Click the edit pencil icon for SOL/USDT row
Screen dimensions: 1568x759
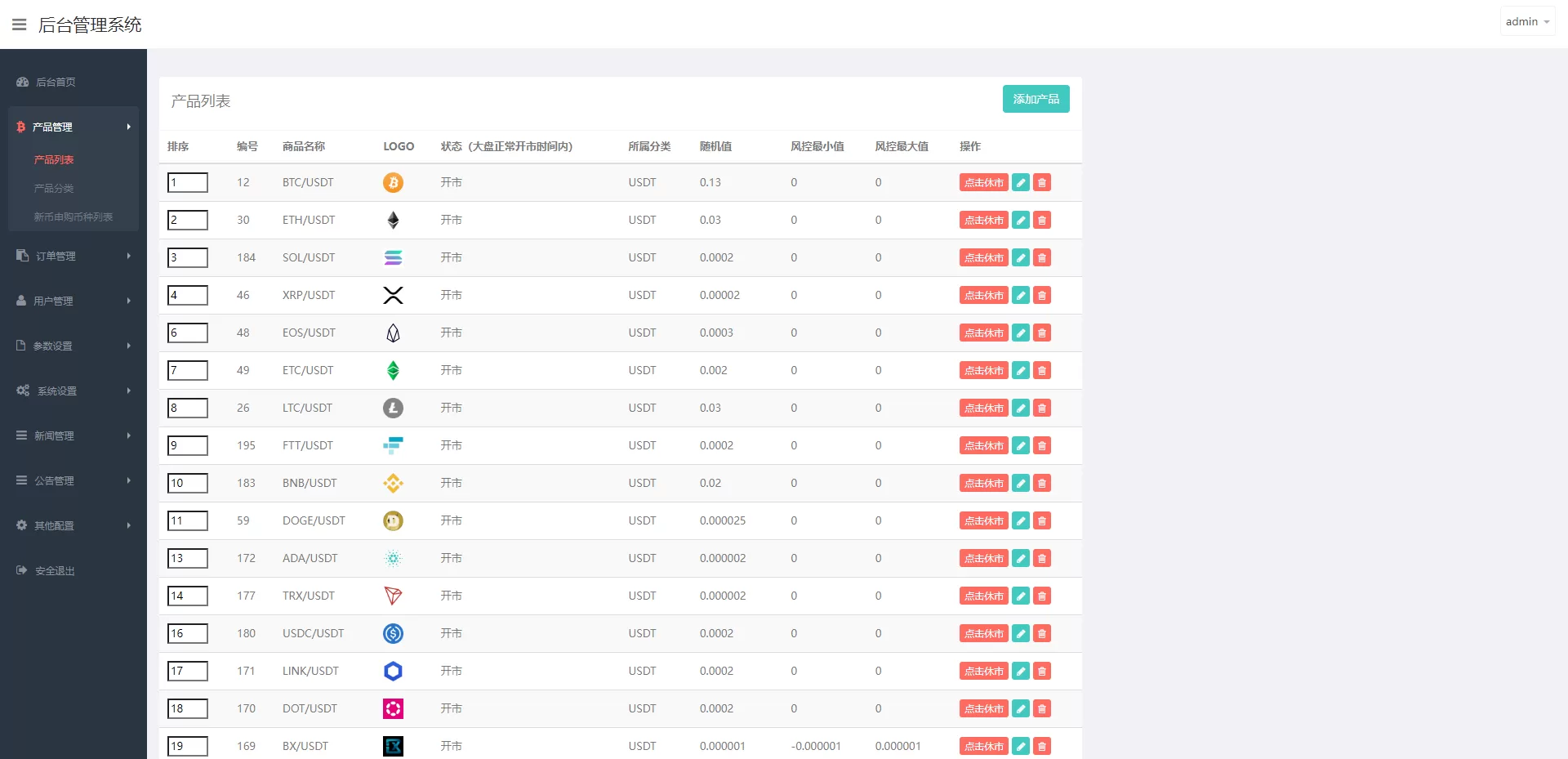pyautogui.click(x=1020, y=258)
